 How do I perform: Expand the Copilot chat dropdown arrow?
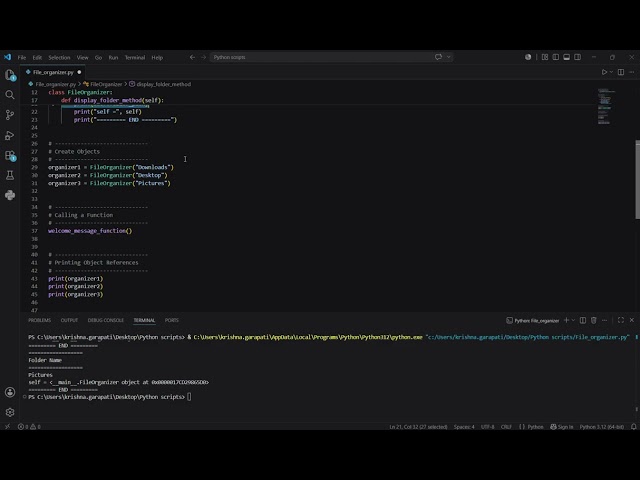448,57
